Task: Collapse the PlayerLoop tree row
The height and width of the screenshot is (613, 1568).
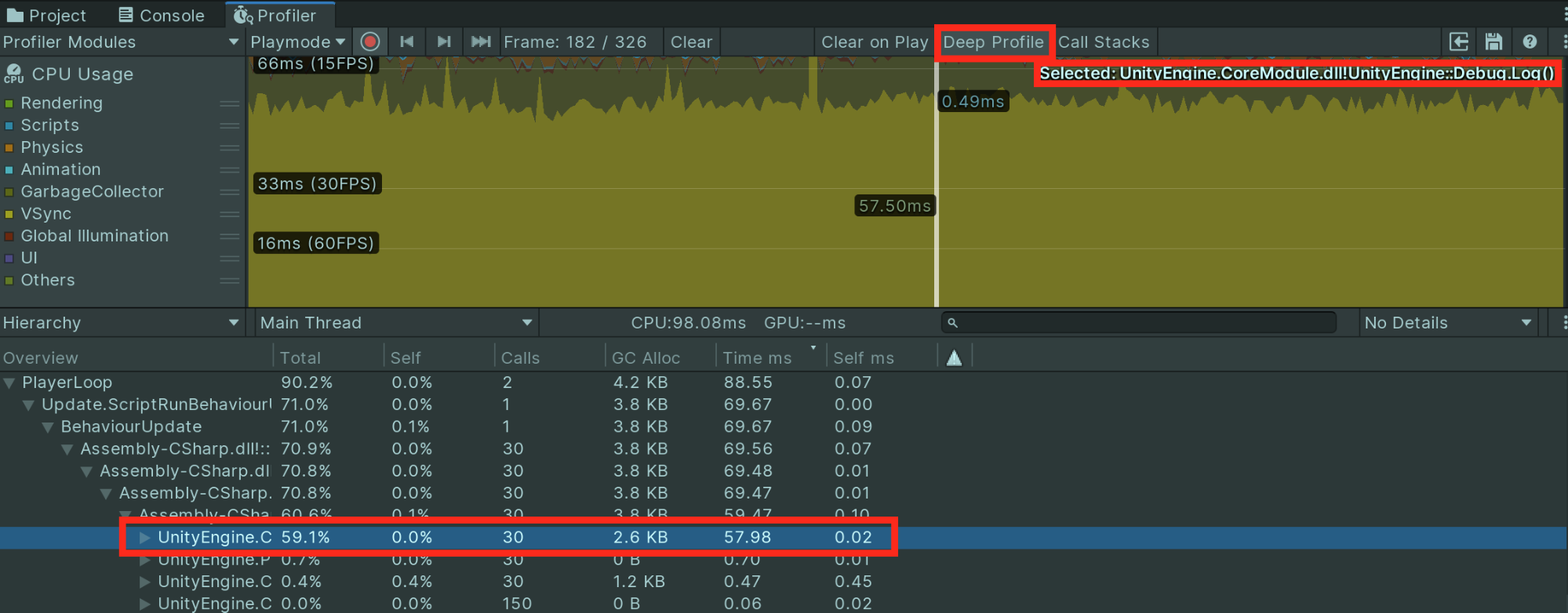Action: tap(10, 383)
